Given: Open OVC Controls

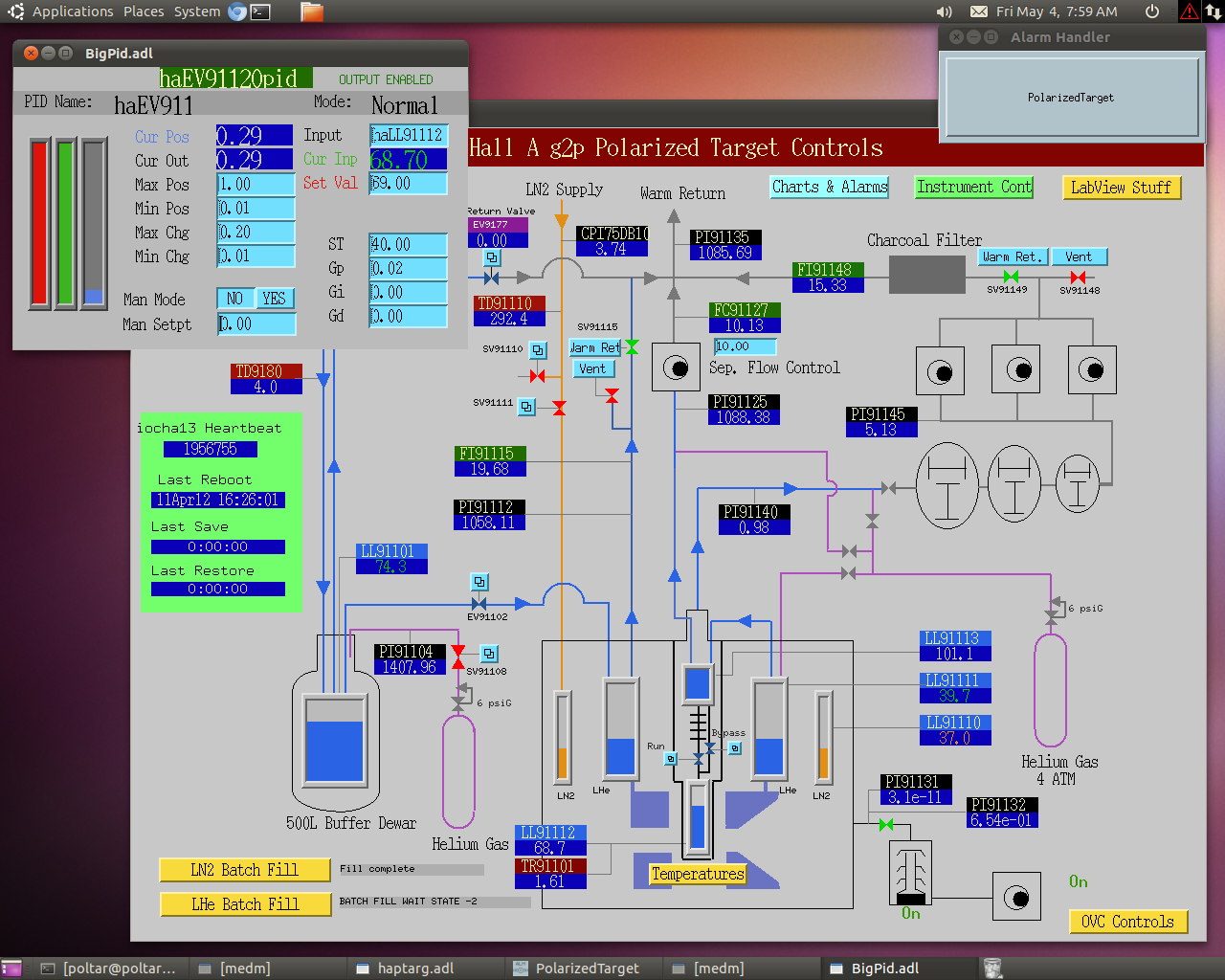Looking at the screenshot, I should pos(1128,922).
